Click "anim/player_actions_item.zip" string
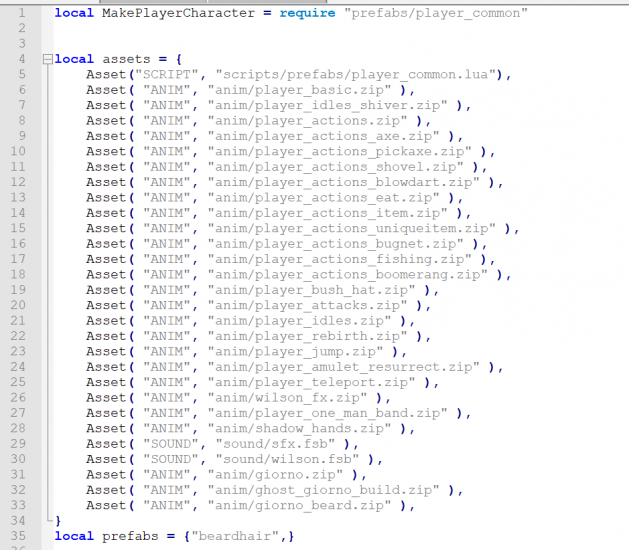 point(327,213)
